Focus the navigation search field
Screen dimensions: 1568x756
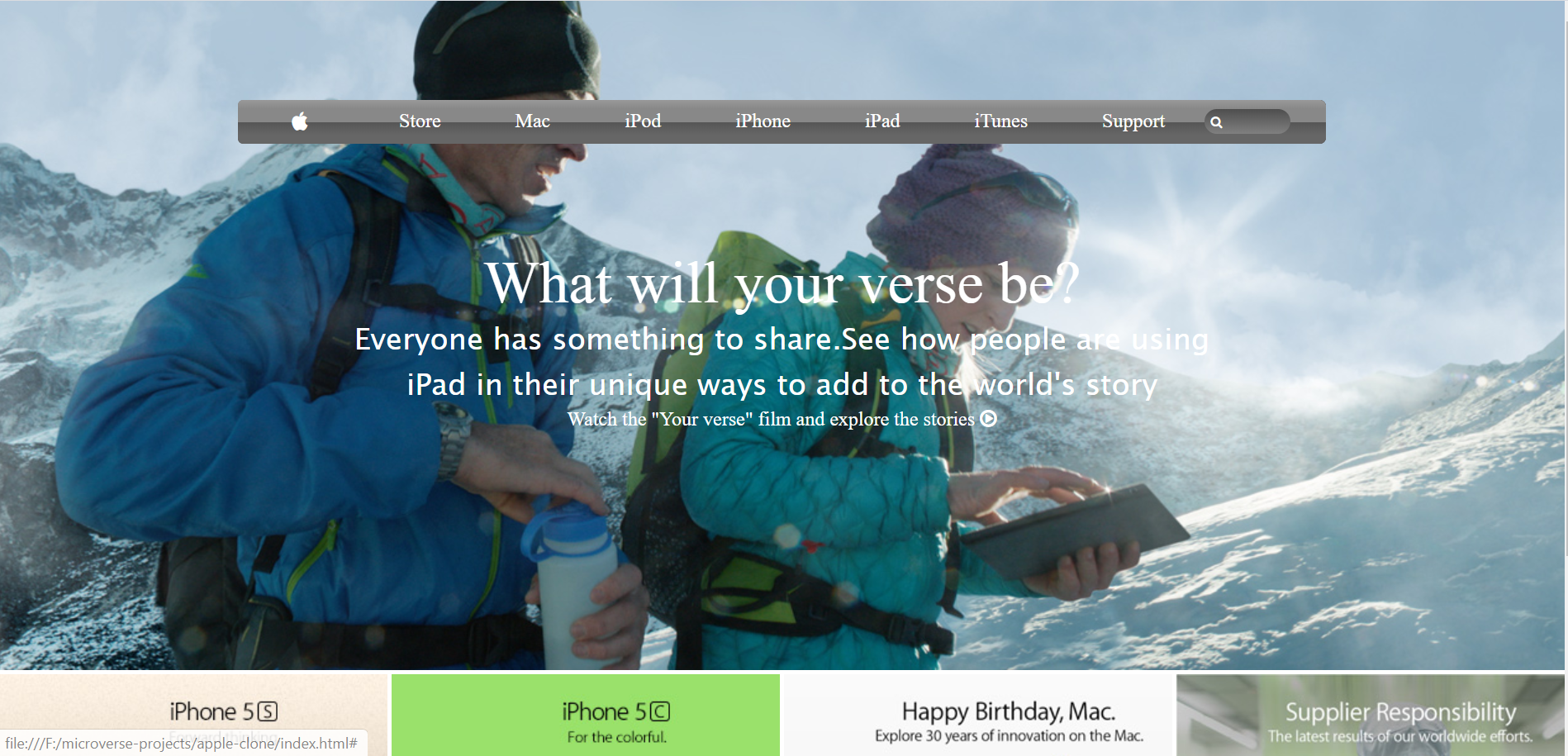1247,121
